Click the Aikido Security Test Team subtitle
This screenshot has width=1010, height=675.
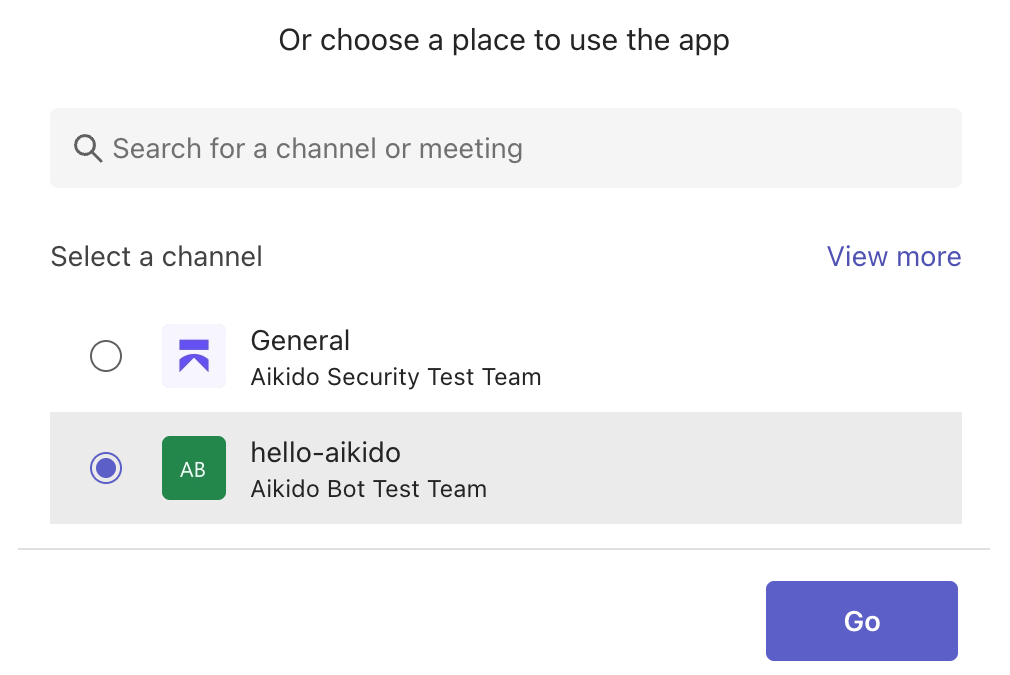click(x=395, y=378)
